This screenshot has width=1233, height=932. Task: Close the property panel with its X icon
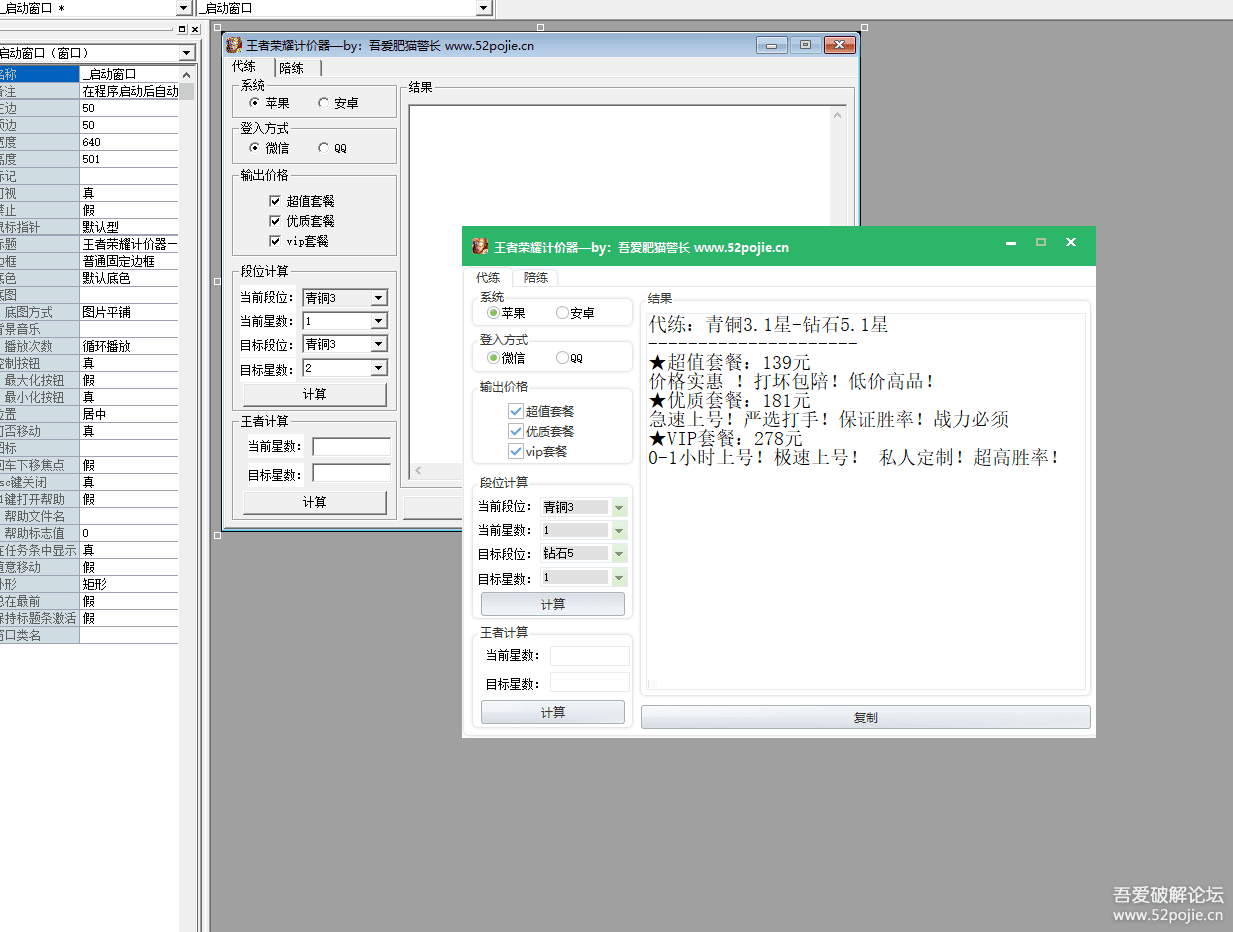(x=194, y=29)
